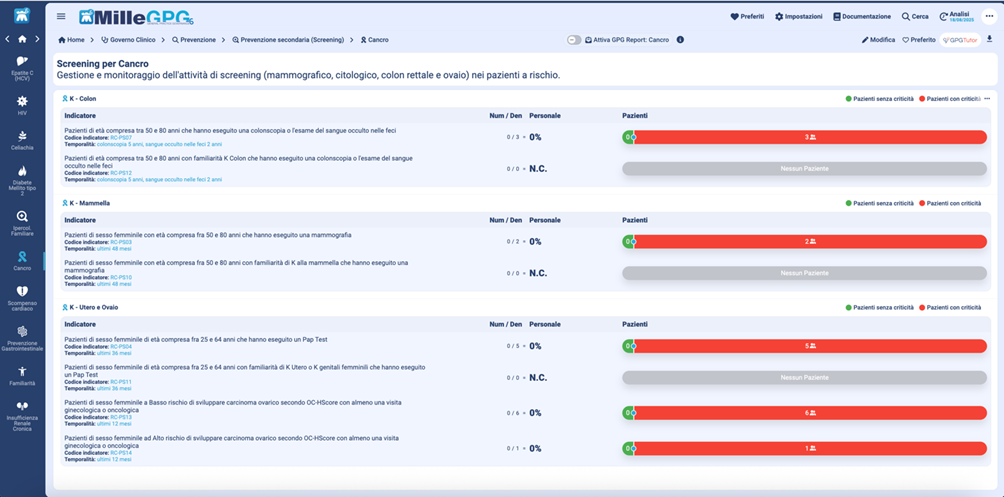Click the info icon beside GPG Report toggle

click(x=680, y=40)
